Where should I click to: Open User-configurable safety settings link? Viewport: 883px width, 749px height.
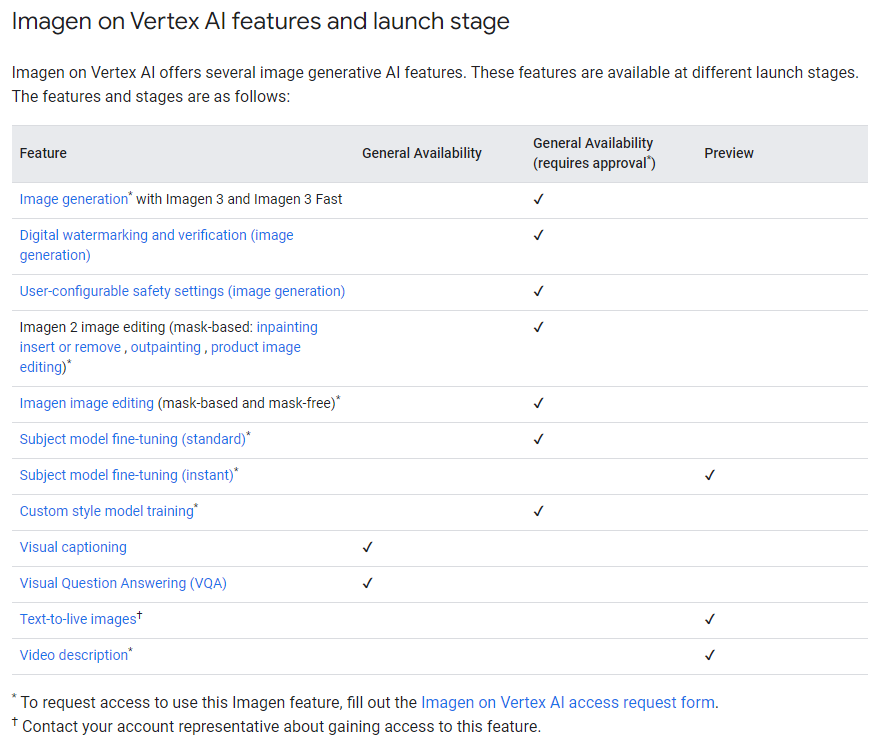pyautogui.click(x=182, y=291)
